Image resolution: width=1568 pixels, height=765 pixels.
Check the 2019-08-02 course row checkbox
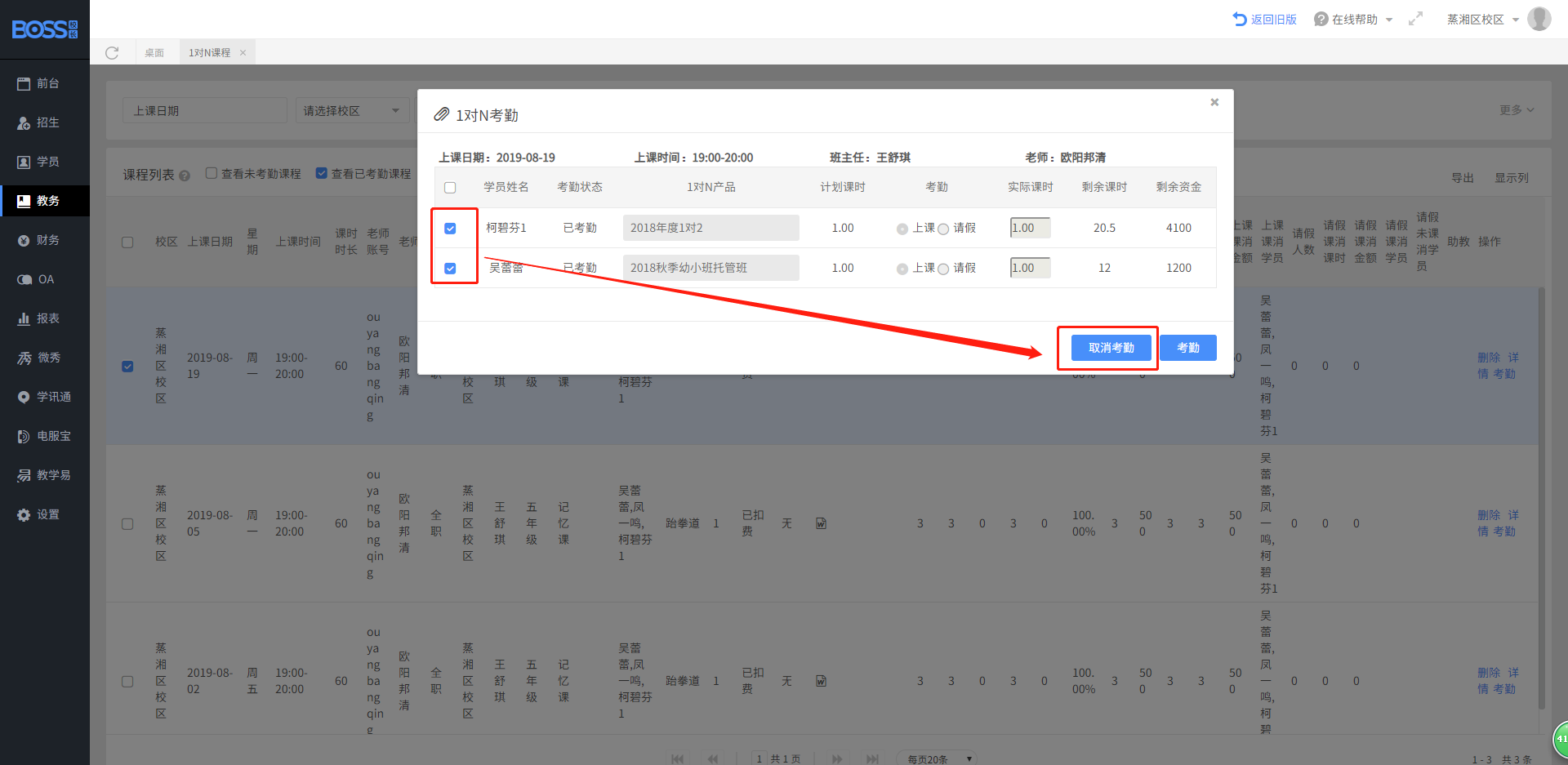127,682
